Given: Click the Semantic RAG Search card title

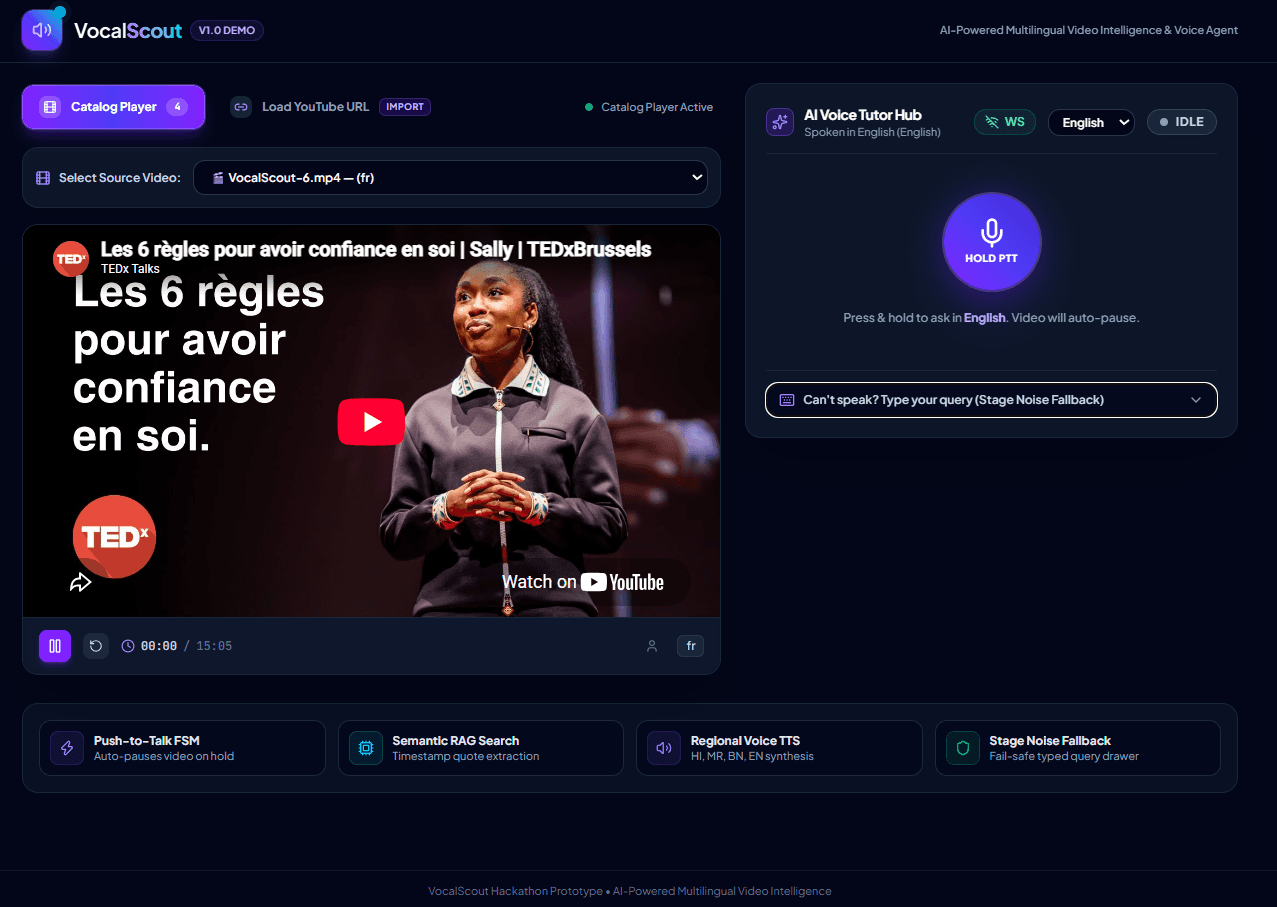Looking at the screenshot, I should tap(456, 741).
